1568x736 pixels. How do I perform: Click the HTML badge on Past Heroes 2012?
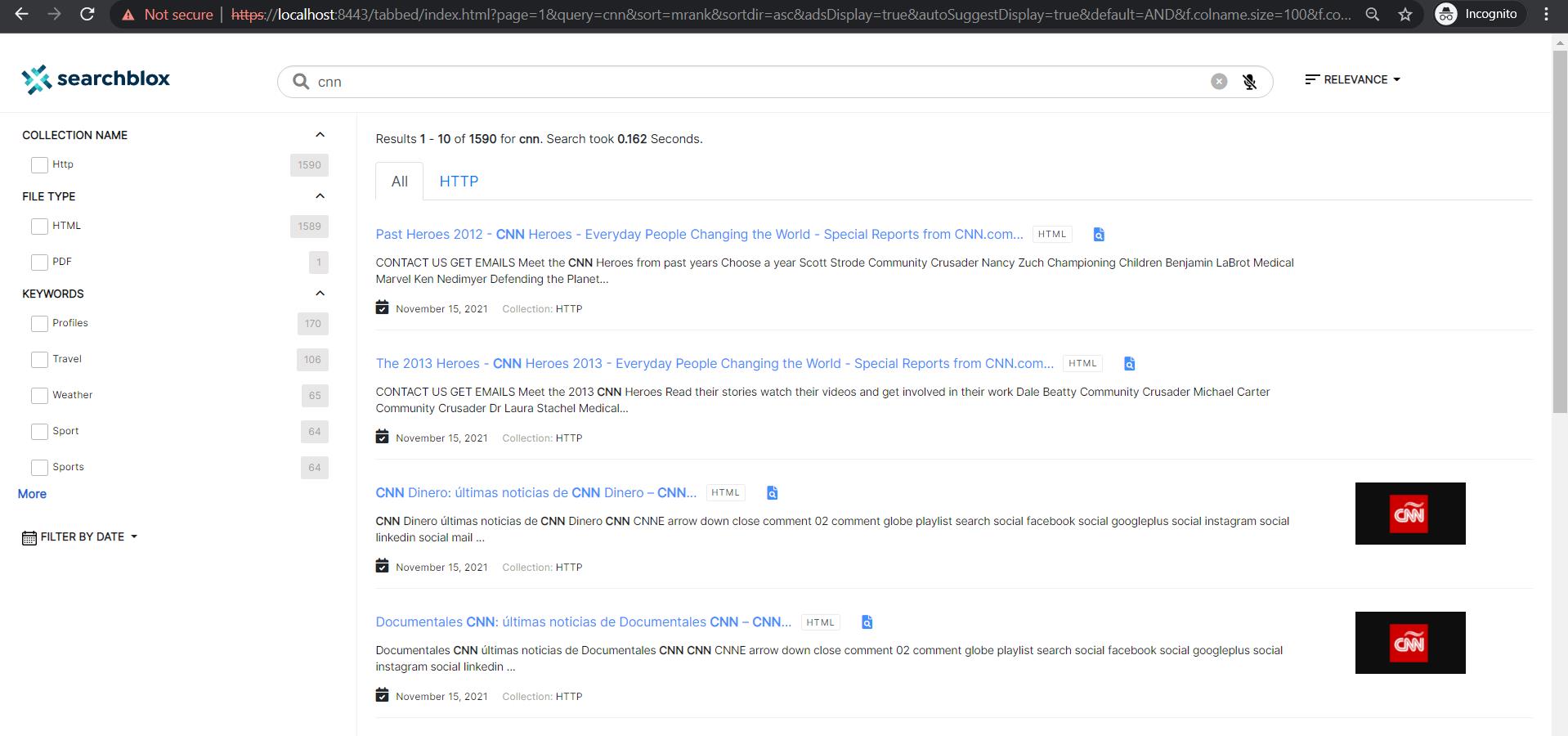pyautogui.click(x=1052, y=235)
